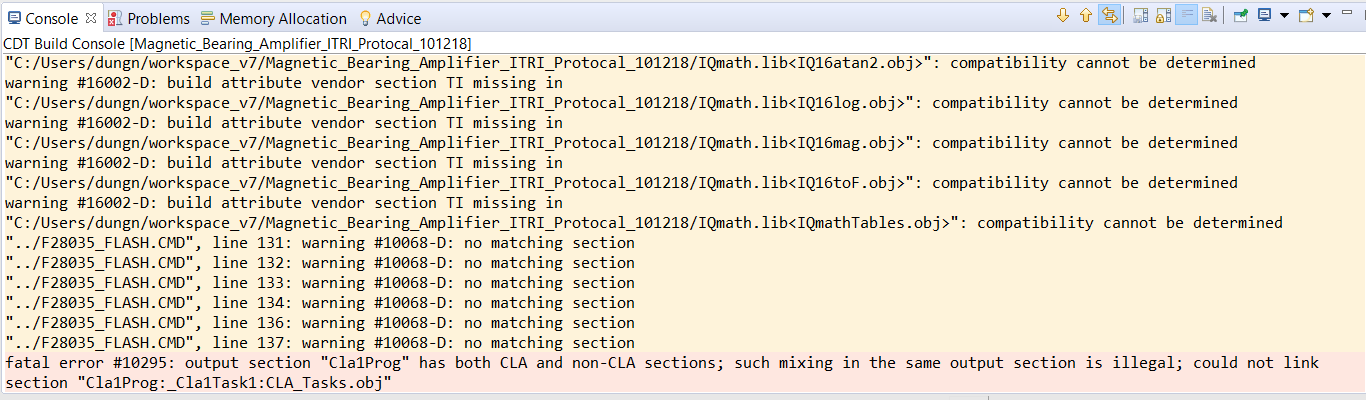Click the F28035_FLASH.CMD line 131 warning
The height and width of the screenshot is (400, 1366).
[x=320, y=243]
